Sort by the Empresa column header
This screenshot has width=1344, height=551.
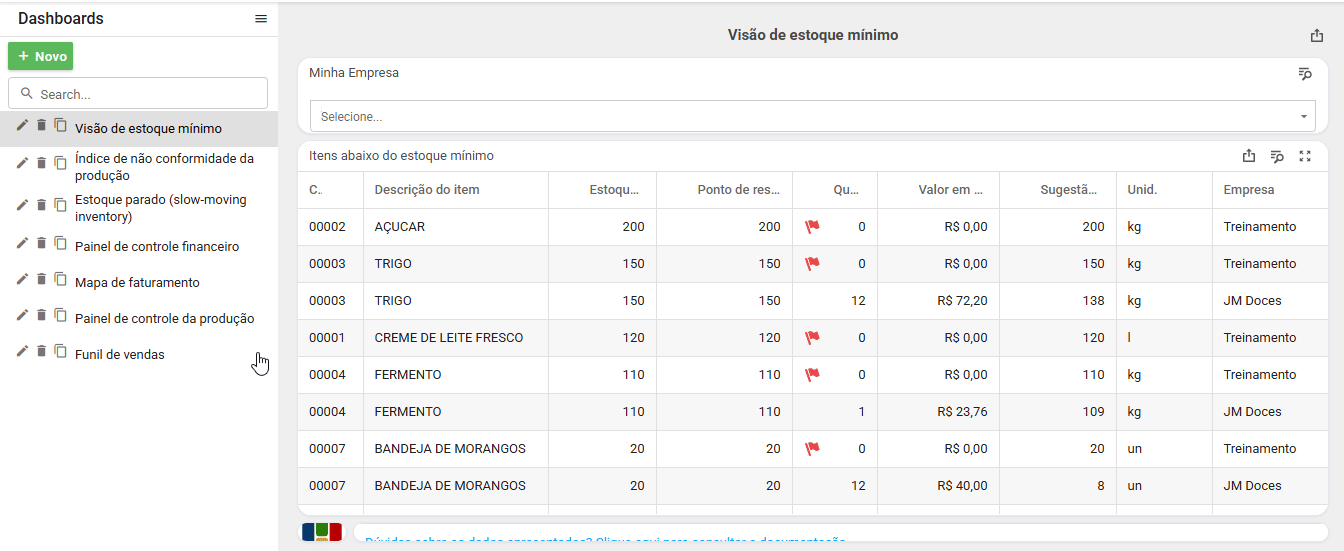[x=1249, y=190]
